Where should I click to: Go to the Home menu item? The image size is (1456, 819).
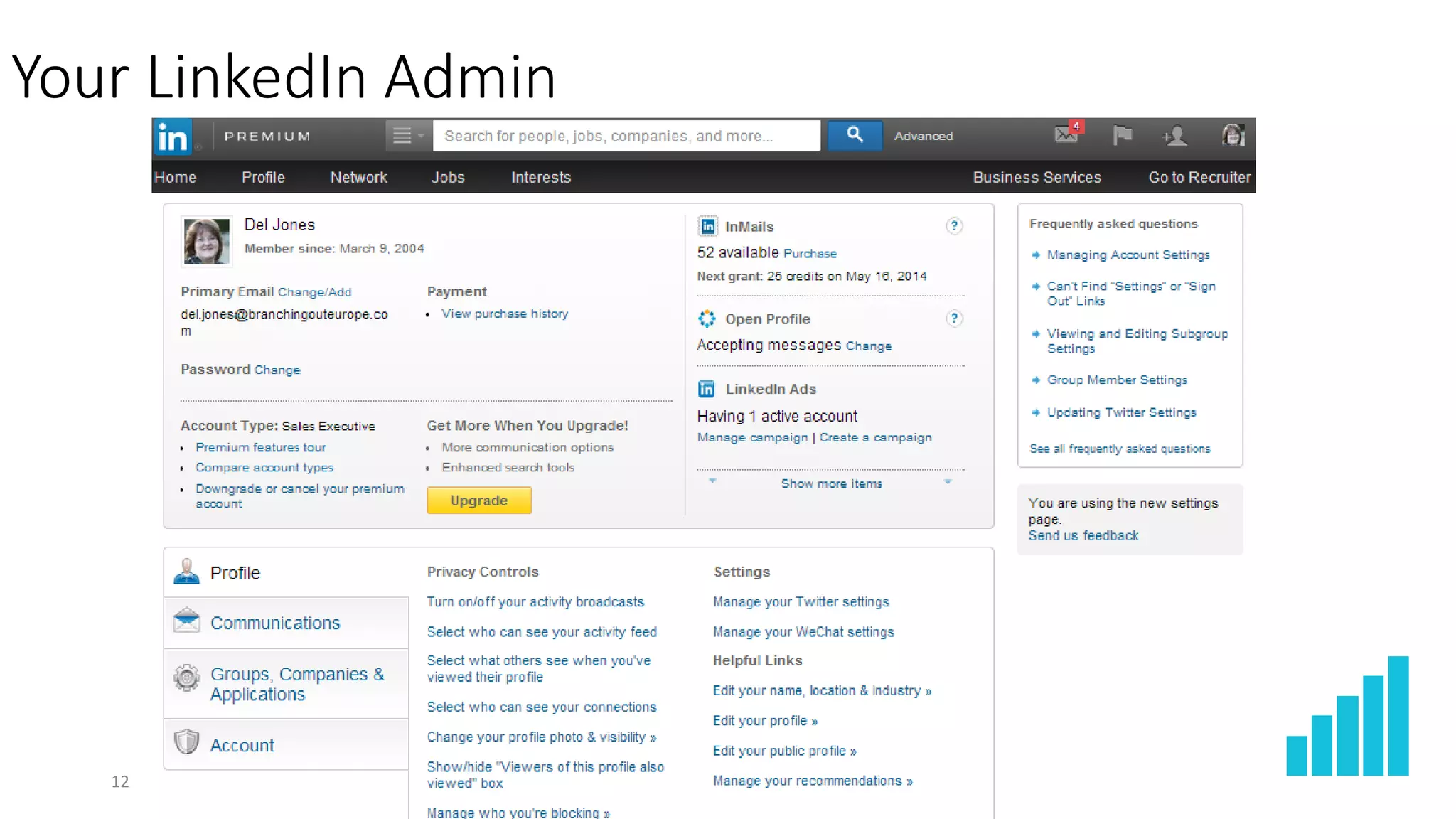coord(175,177)
